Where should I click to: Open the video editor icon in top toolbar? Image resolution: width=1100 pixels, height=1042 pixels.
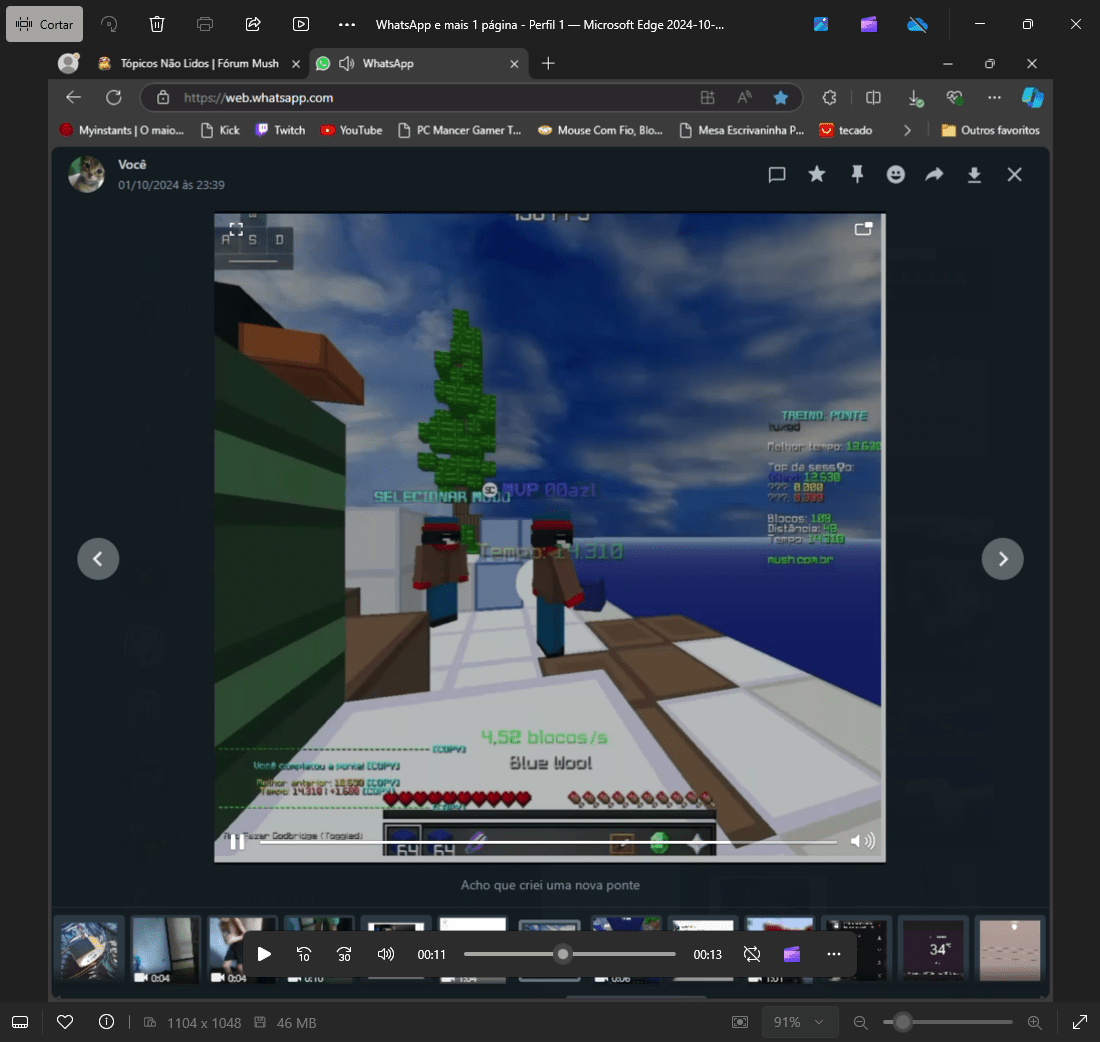tap(301, 25)
